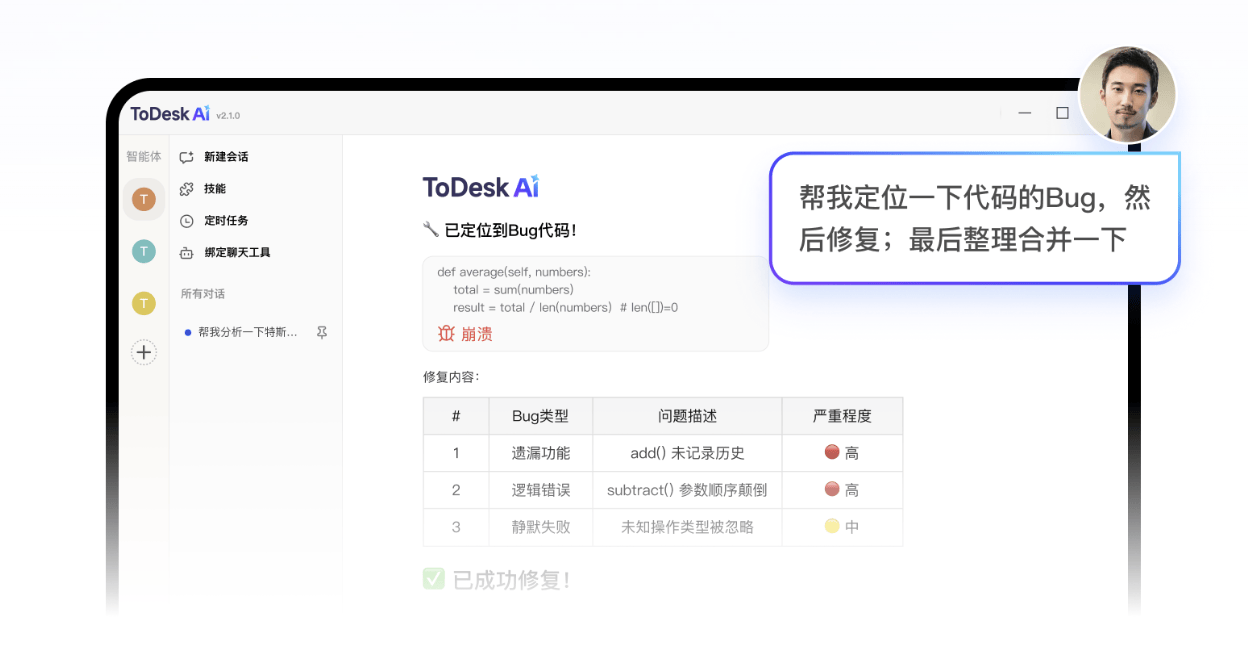Click the ToDesk AI logo in chat
Viewport: 1248px width, 663px height.
point(481,186)
